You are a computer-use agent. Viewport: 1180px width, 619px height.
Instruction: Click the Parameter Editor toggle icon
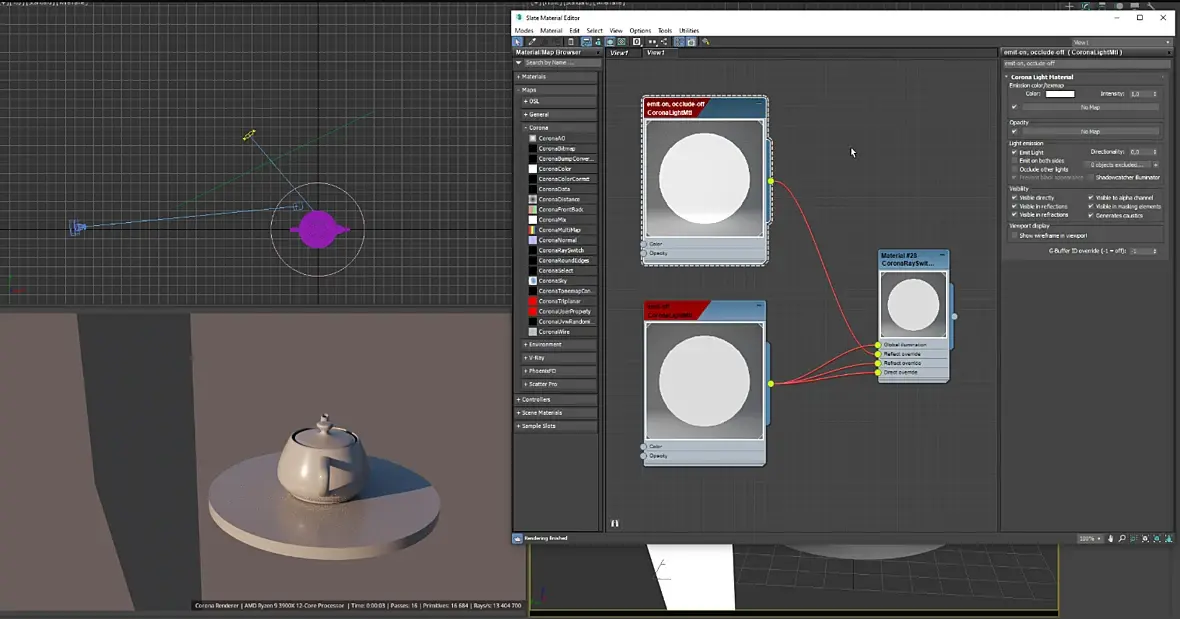691,42
